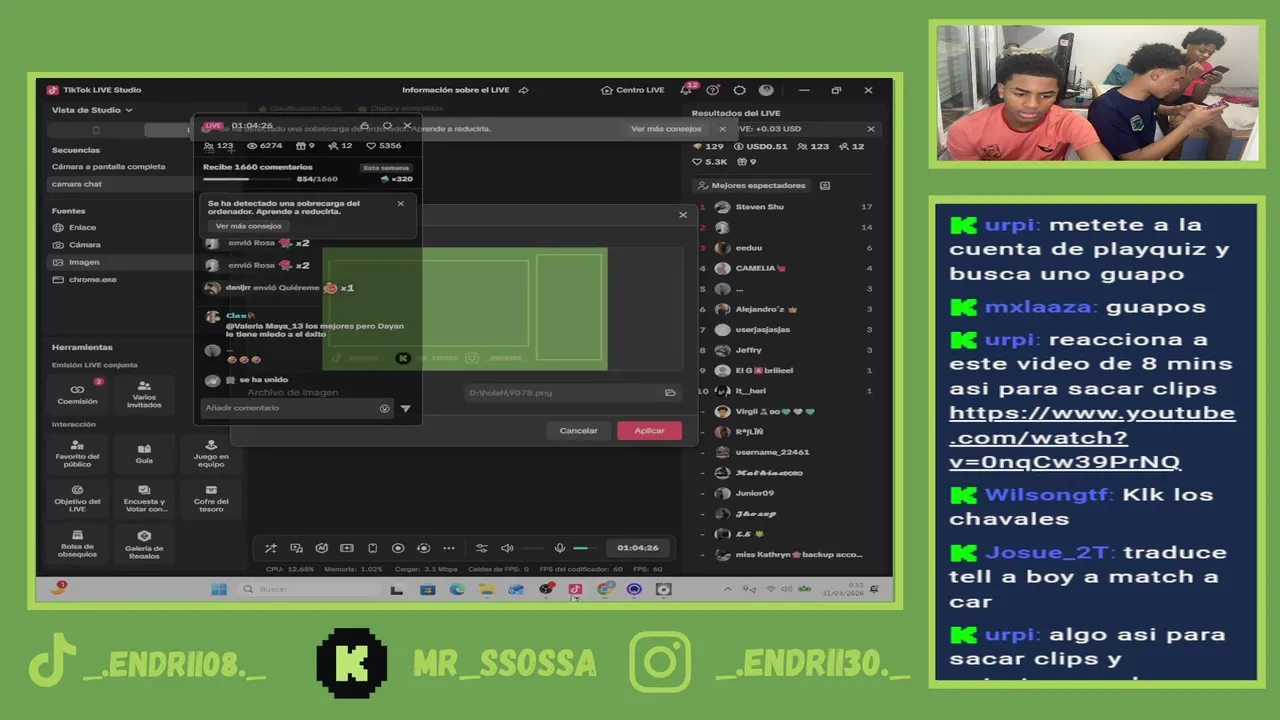Select Imagen source
1280x720 pixels.
[120, 262]
